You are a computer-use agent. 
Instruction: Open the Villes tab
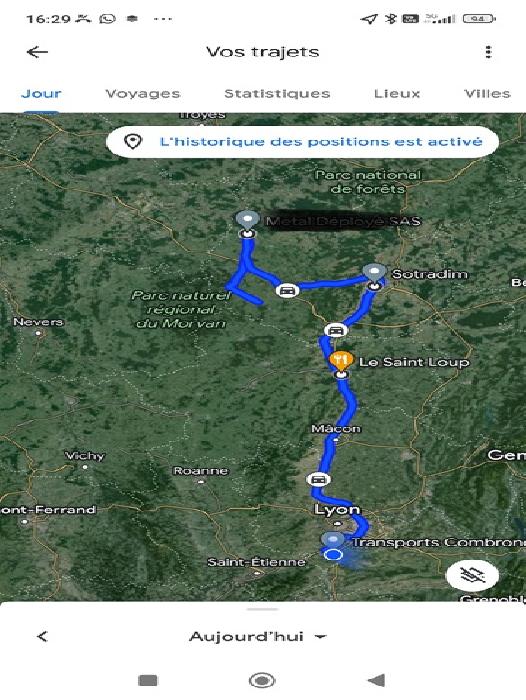(x=487, y=93)
